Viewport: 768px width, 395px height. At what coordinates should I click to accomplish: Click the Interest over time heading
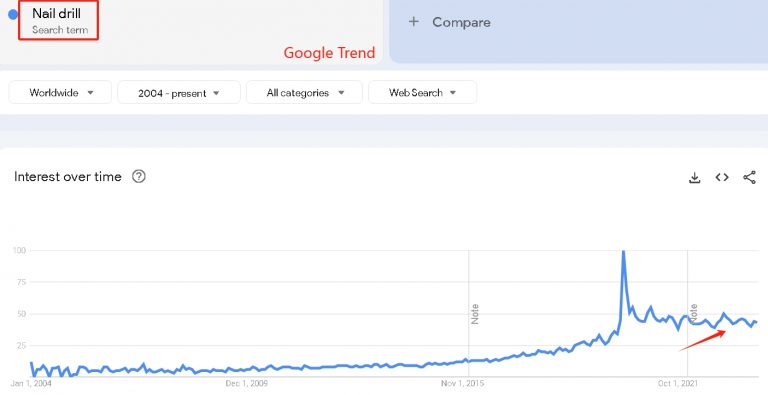68,176
